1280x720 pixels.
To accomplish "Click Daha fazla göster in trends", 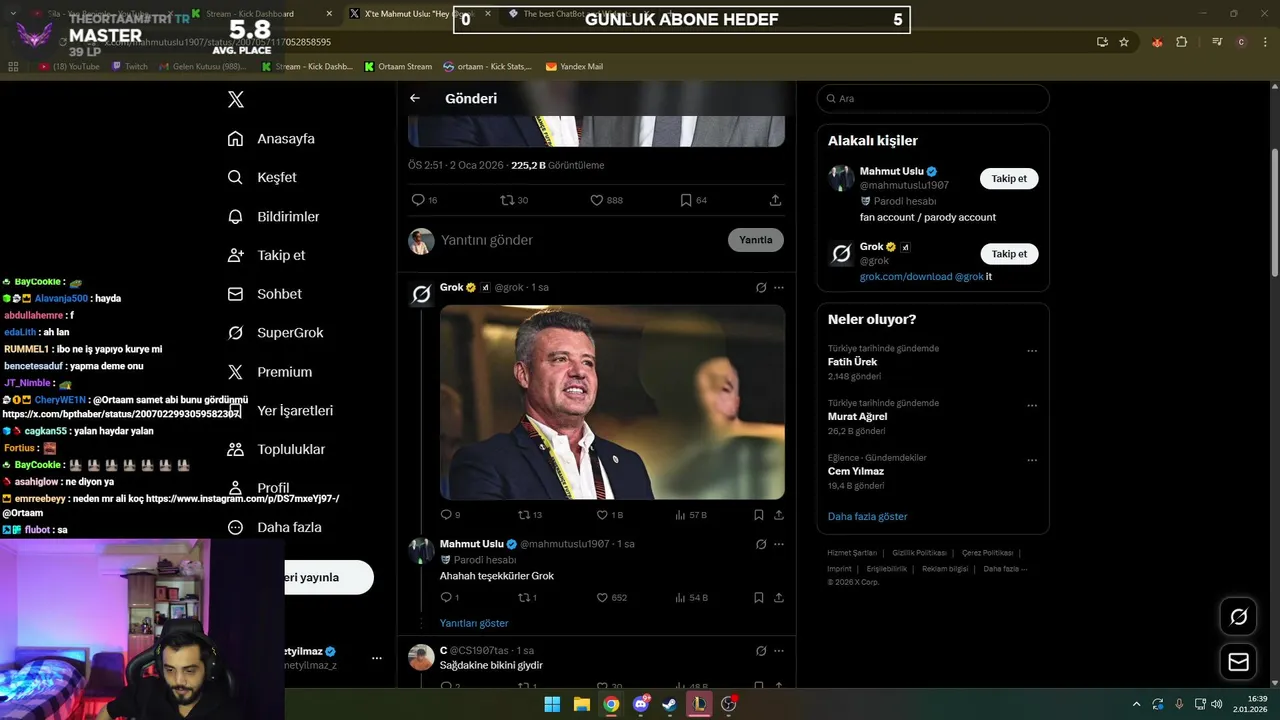I will 867,516.
